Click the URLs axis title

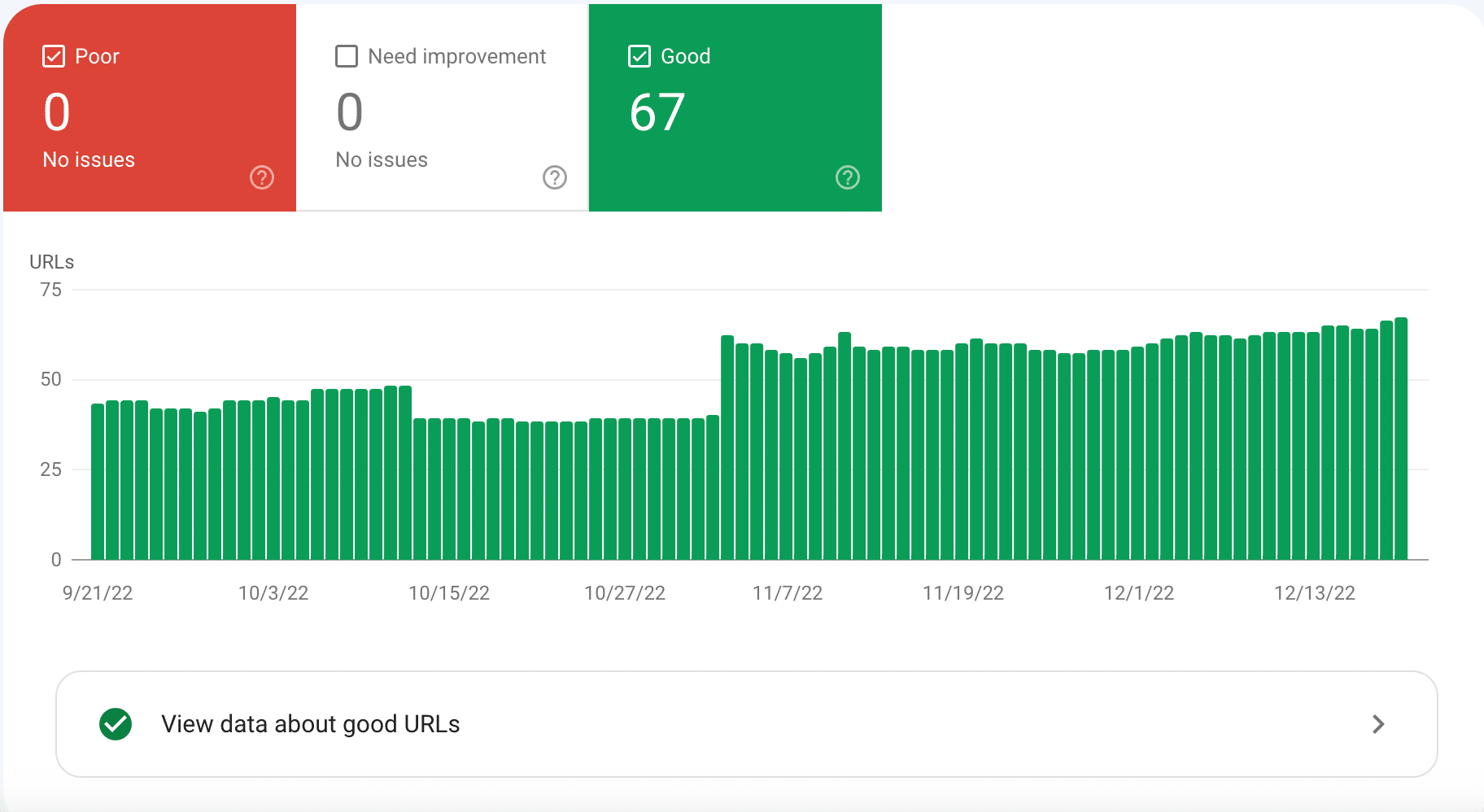pyautogui.click(x=52, y=262)
